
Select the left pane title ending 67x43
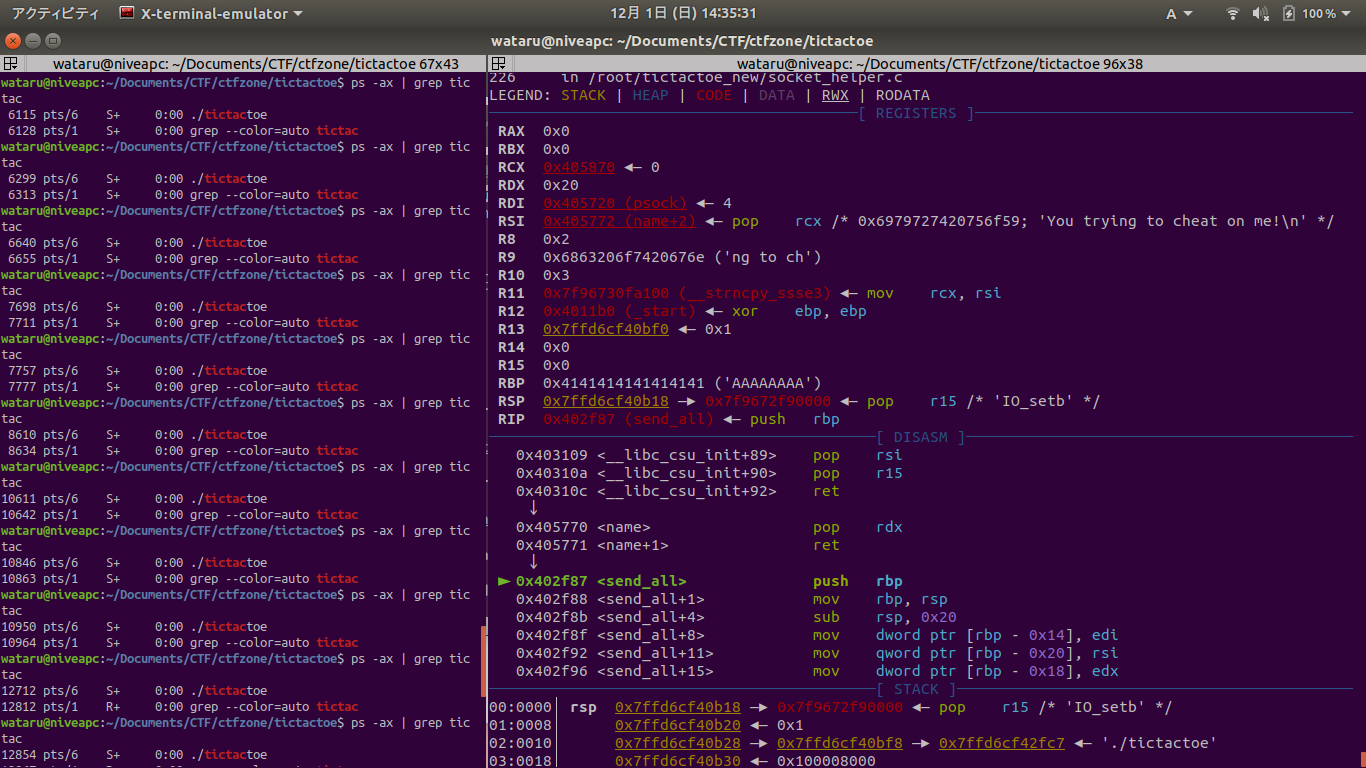tap(256, 63)
